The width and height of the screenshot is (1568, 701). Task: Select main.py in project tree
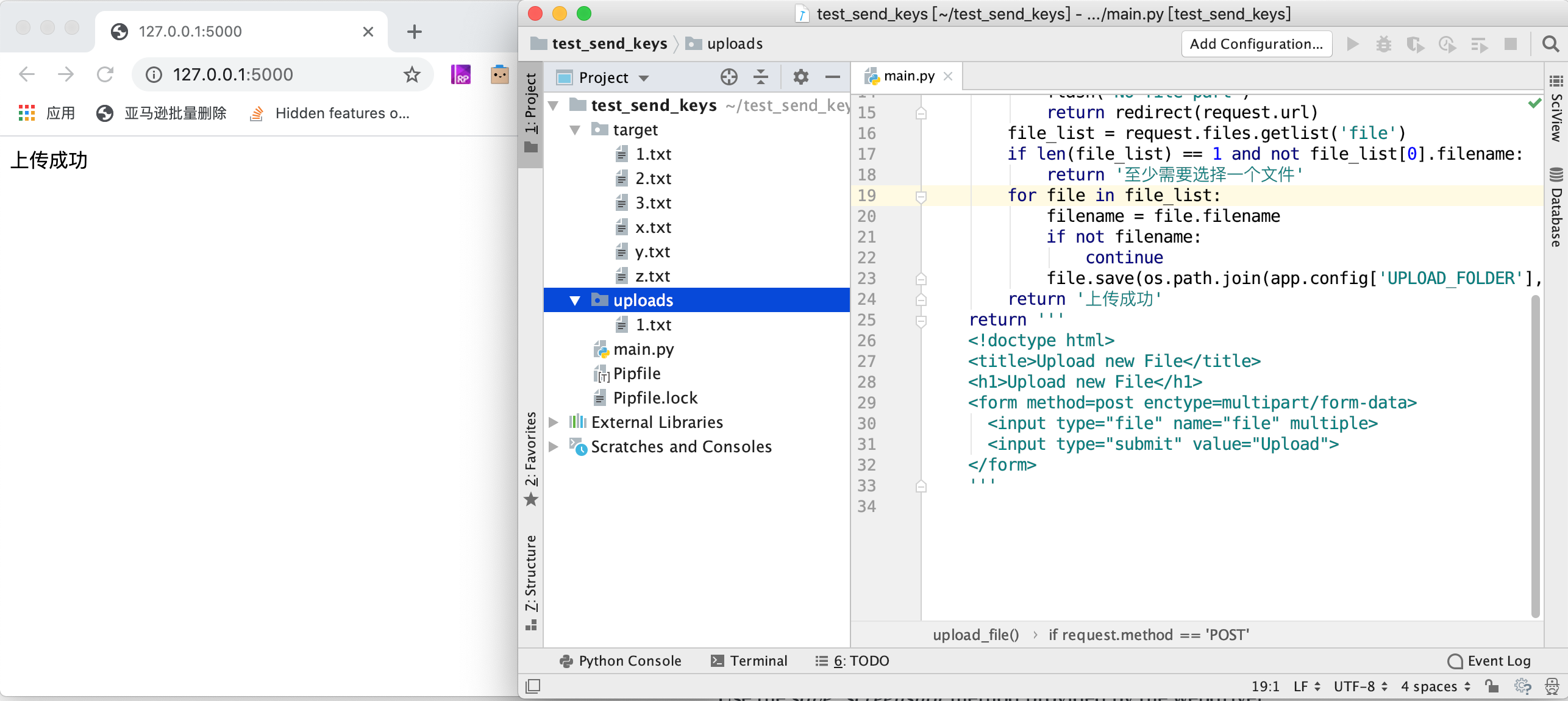point(634,349)
